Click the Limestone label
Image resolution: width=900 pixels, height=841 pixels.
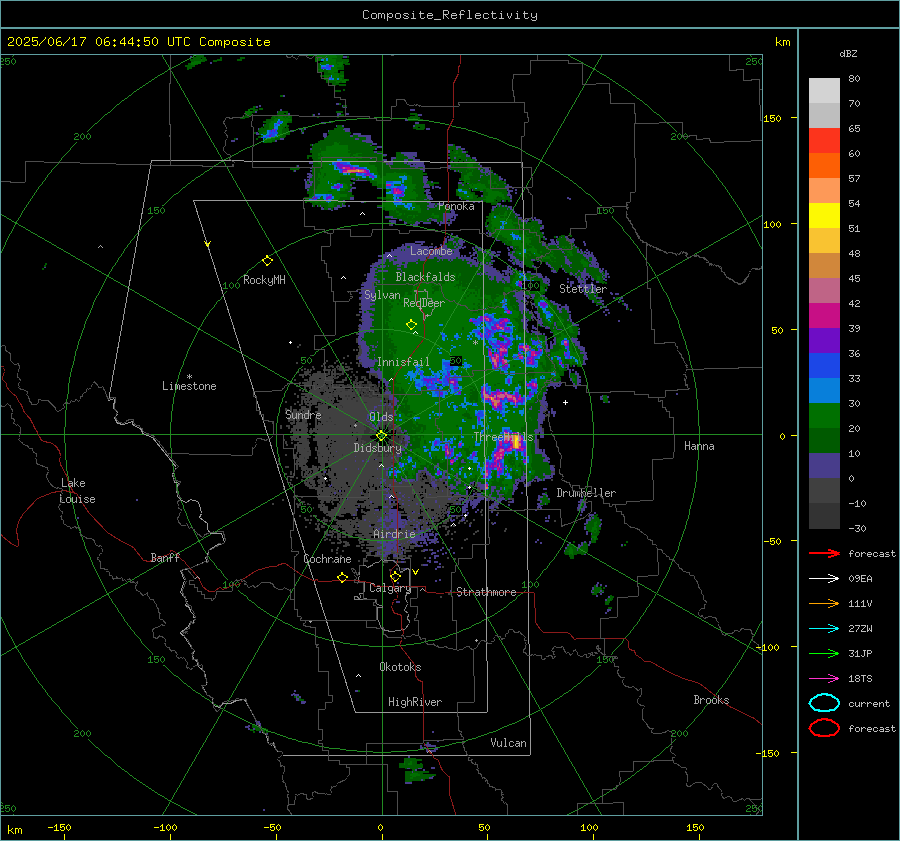[189, 386]
